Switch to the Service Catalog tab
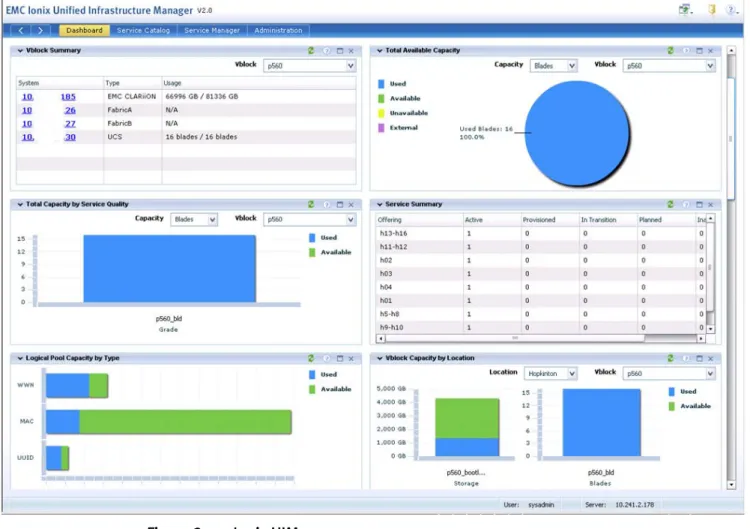This screenshot has height=529, width=750. click(x=143, y=30)
